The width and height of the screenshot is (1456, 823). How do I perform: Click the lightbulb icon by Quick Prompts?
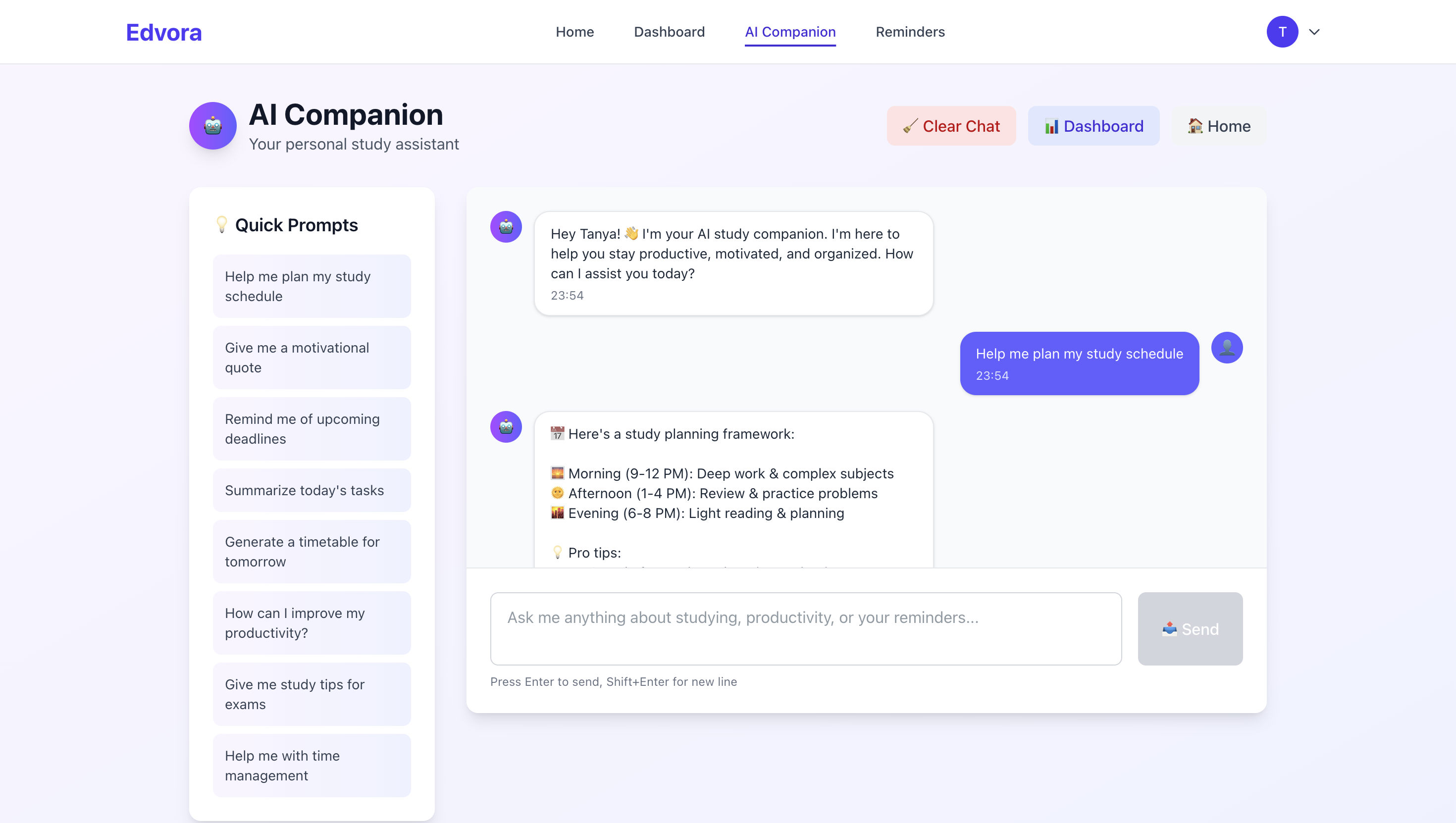pyautogui.click(x=221, y=224)
